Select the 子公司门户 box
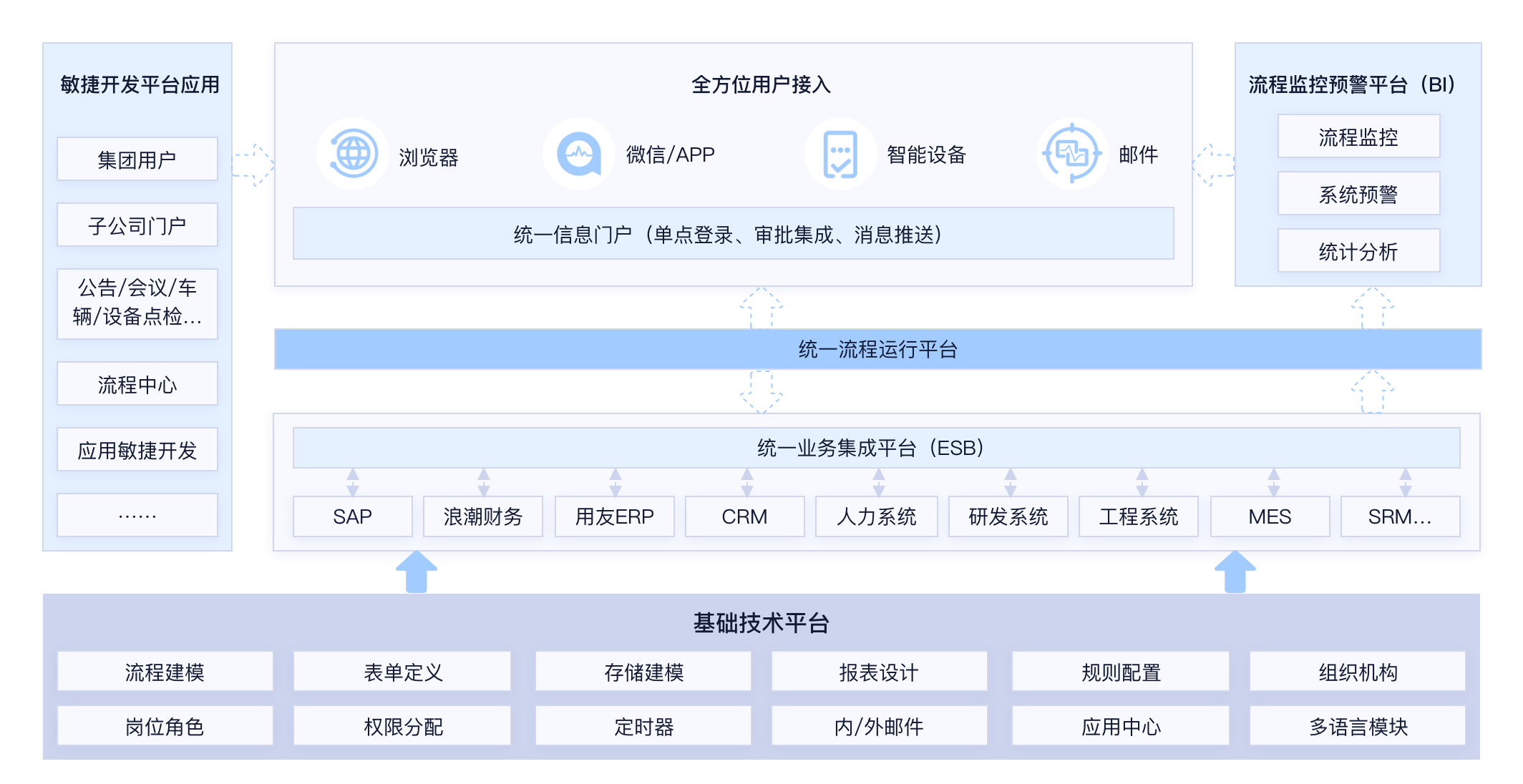The width and height of the screenshot is (1523, 784). (x=137, y=225)
